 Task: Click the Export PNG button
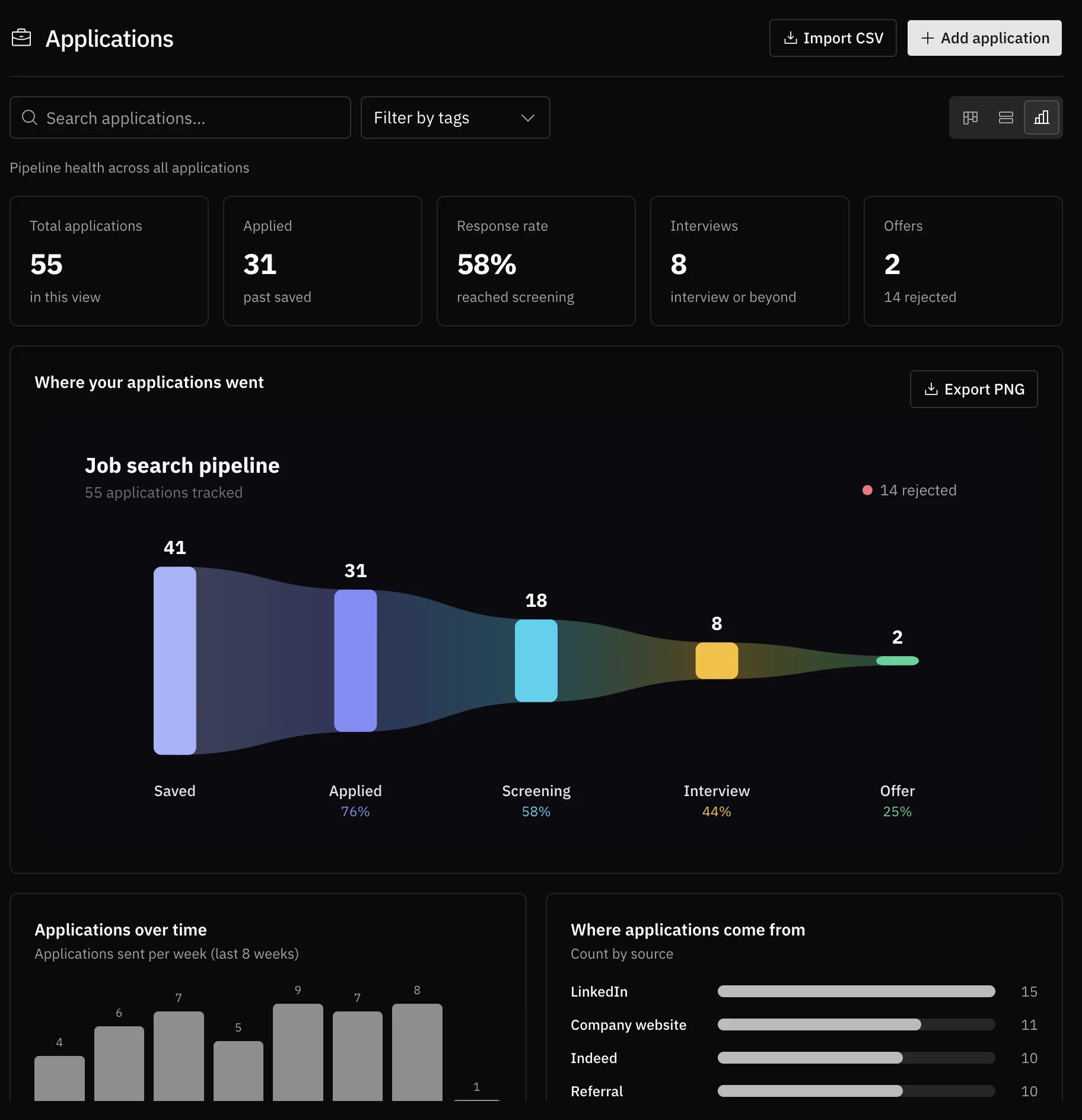(974, 389)
